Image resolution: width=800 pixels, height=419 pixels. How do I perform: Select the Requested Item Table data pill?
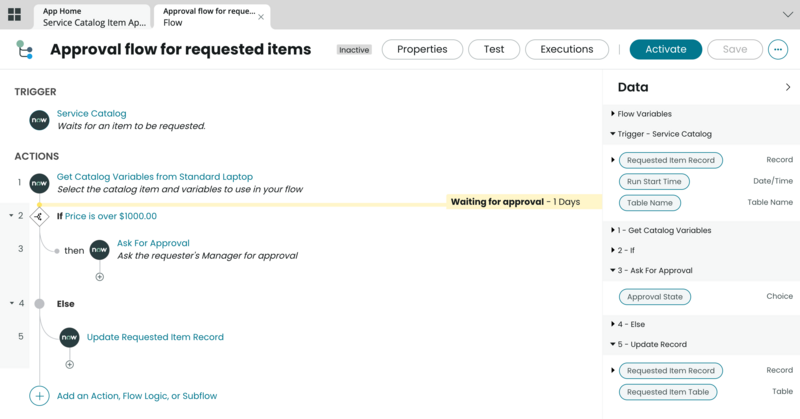(668, 392)
